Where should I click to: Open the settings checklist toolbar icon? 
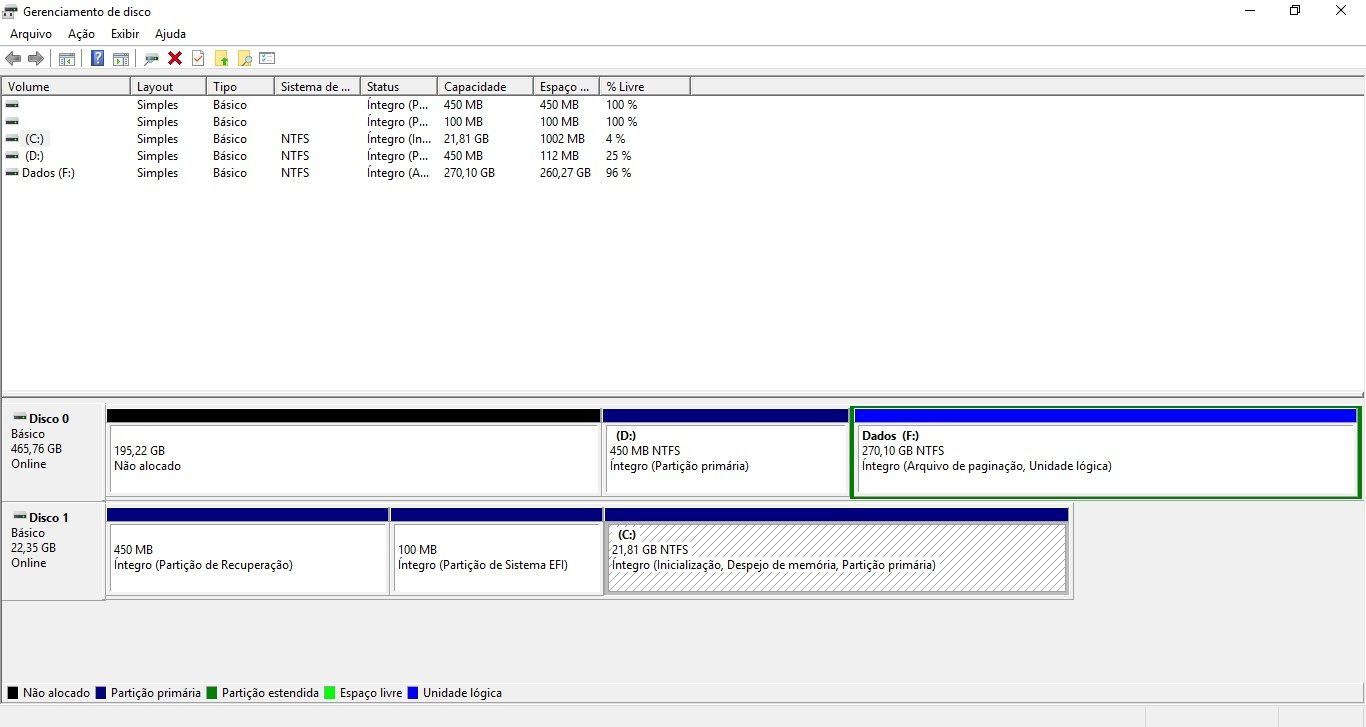tap(267, 58)
